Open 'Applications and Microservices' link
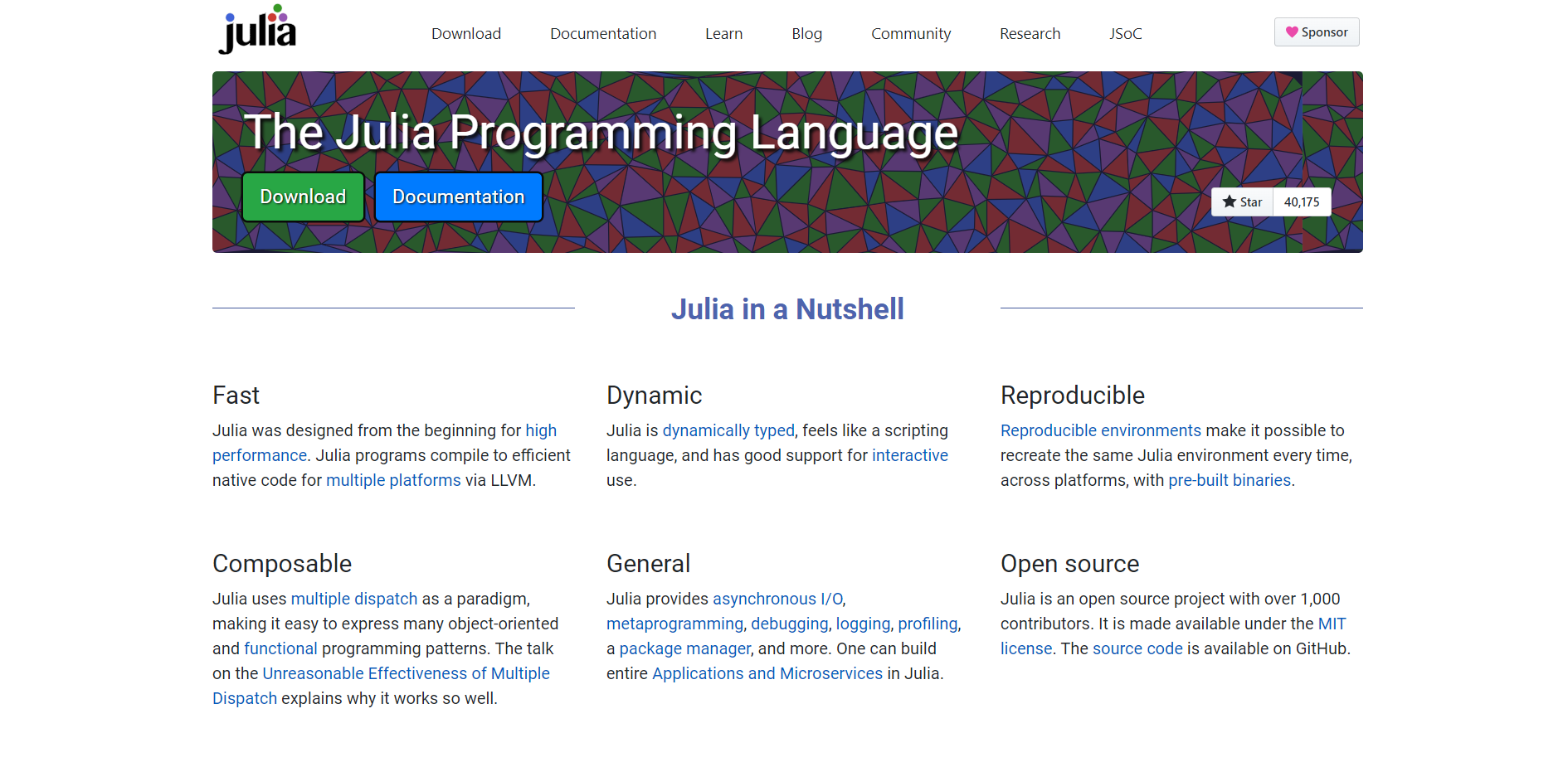 point(767,673)
